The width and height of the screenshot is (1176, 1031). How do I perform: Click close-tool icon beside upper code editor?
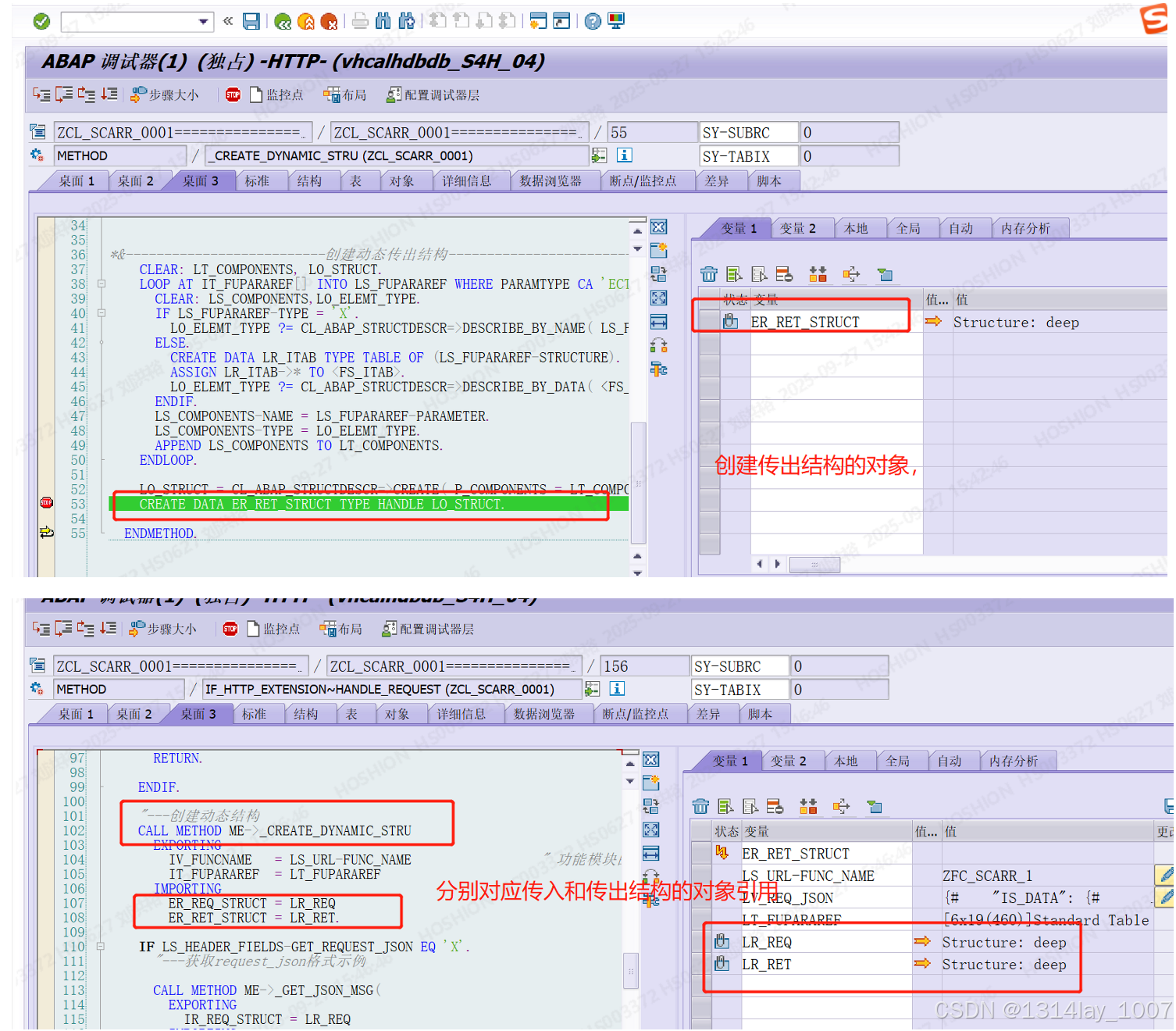(659, 227)
